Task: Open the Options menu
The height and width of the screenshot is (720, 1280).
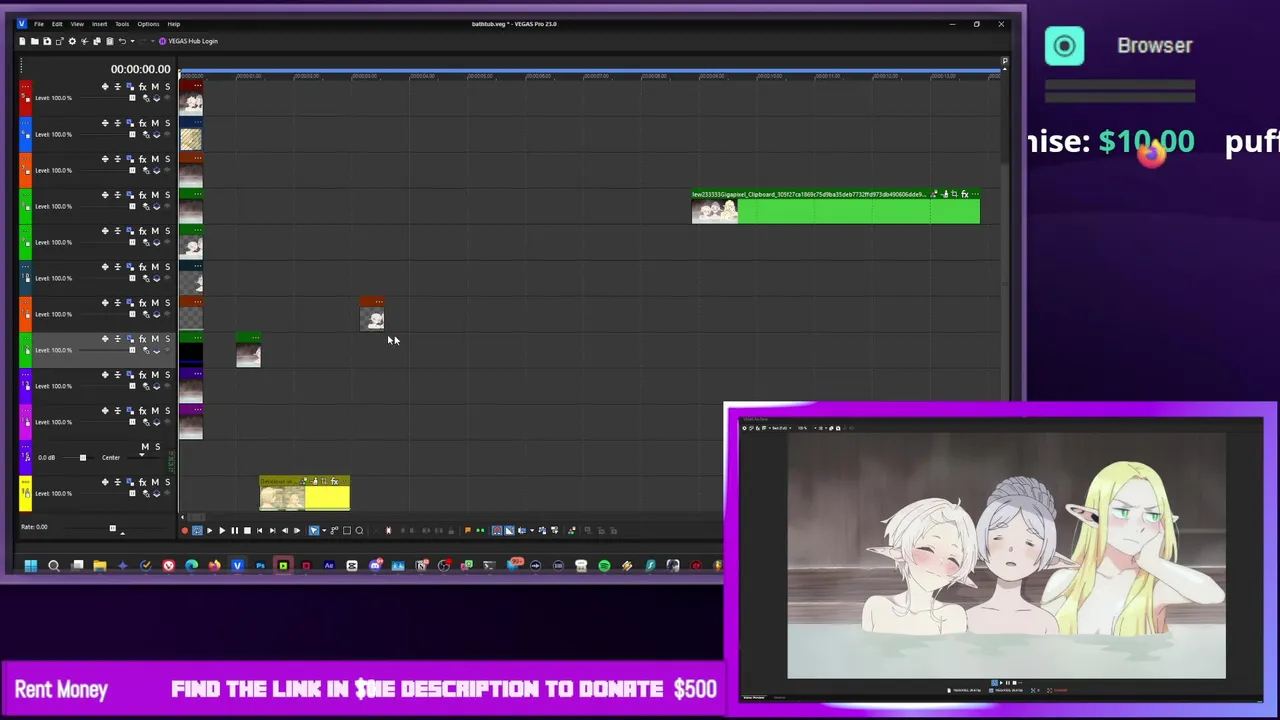Action: 148,24
